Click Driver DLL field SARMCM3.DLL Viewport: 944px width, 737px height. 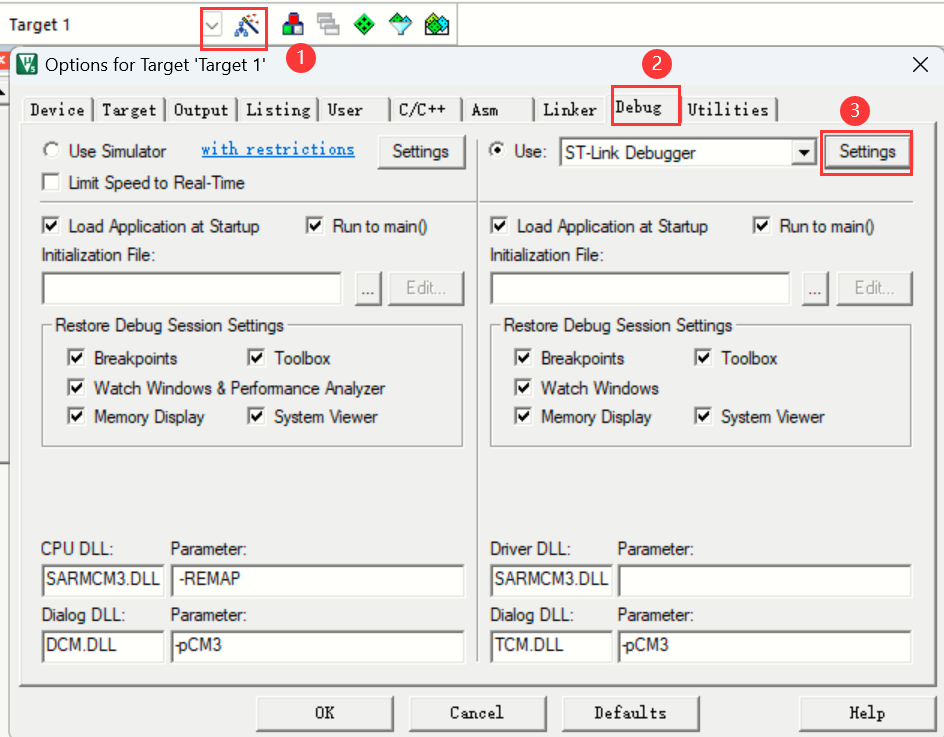[551, 579]
